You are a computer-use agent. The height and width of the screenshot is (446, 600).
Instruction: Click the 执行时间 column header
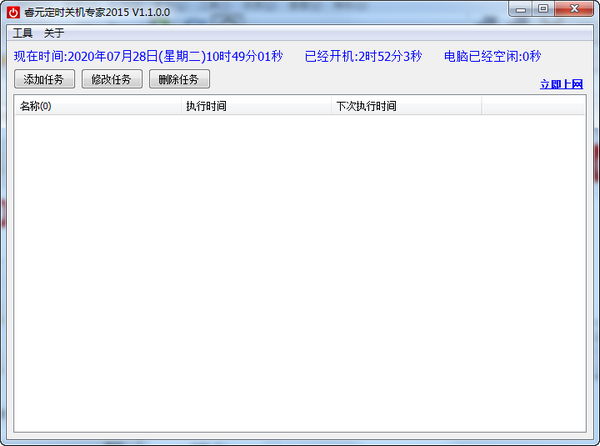pyautogui.click(x=256, y=106)
